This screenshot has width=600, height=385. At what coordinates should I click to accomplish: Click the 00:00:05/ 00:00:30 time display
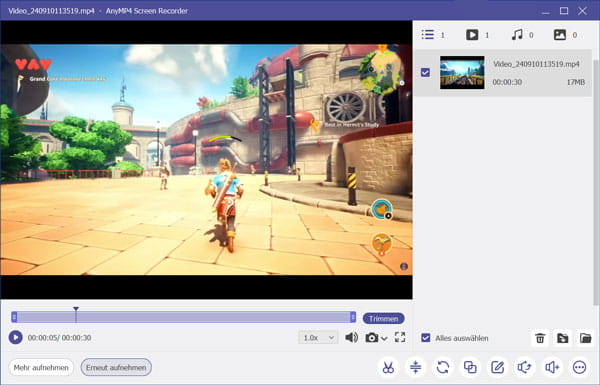[59, 338]
